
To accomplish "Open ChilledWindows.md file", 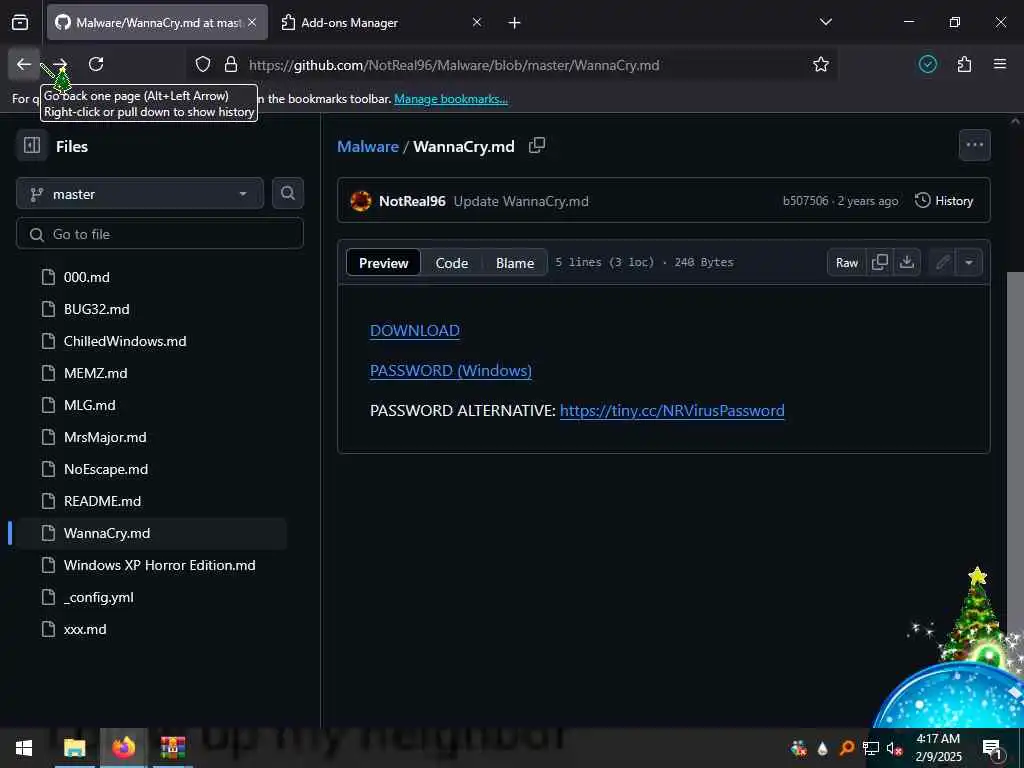I will pyautogui.click(x=125, y=341).
